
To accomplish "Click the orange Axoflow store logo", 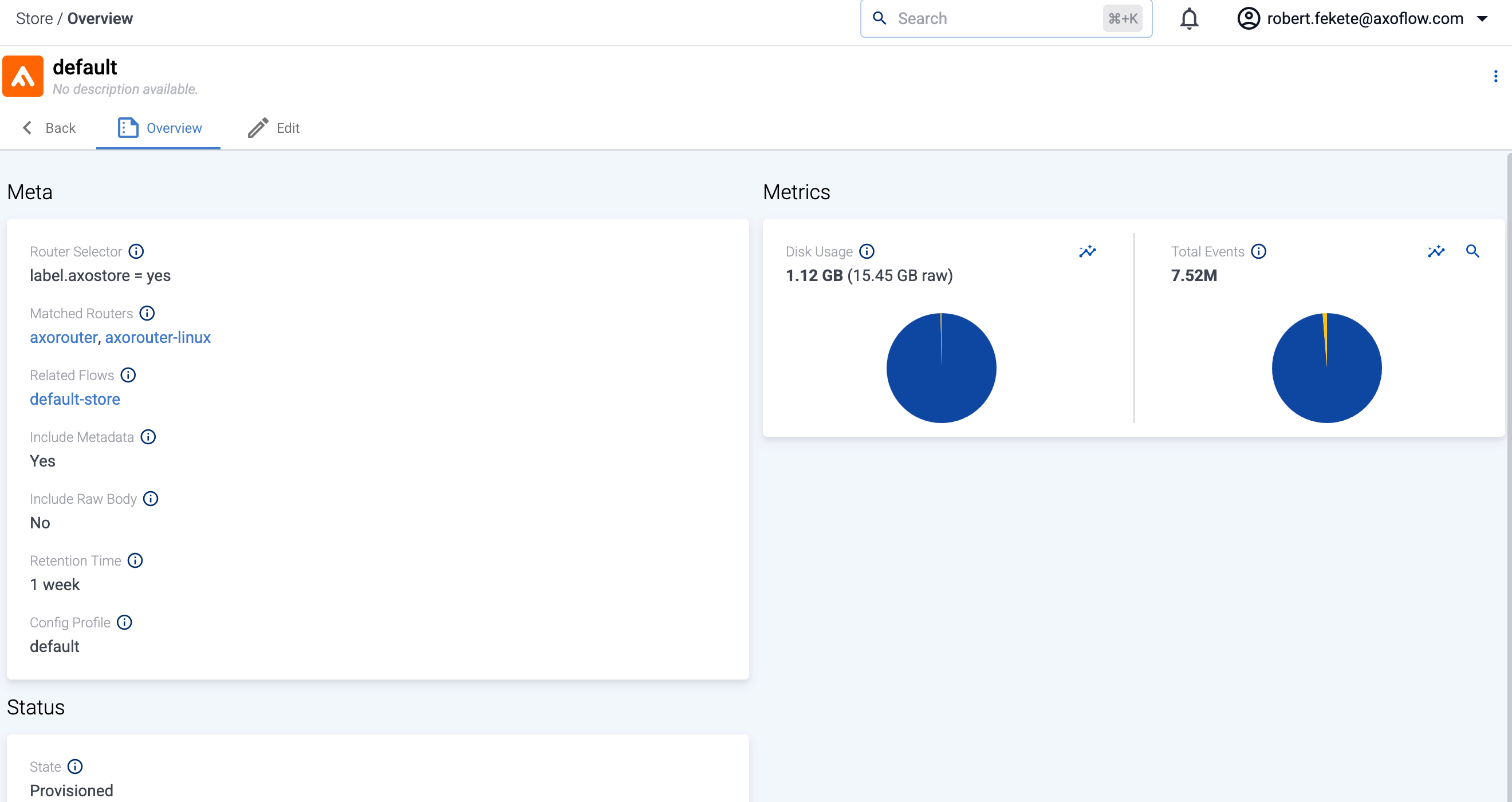I will [x=23, y=76].
